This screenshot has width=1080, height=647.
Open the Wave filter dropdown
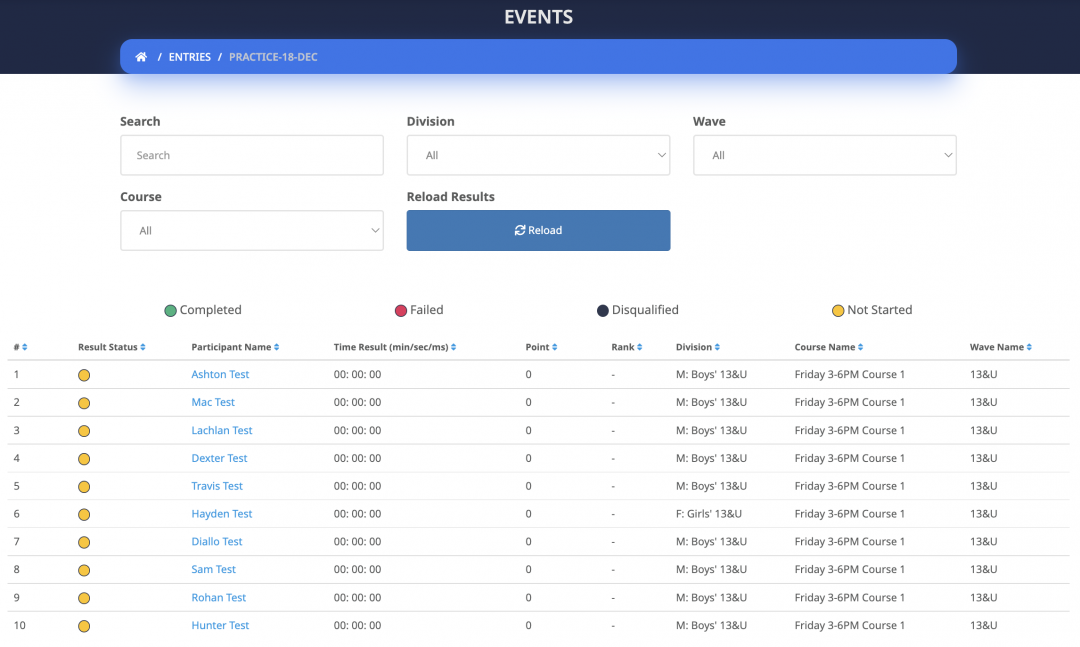point(824,155)
